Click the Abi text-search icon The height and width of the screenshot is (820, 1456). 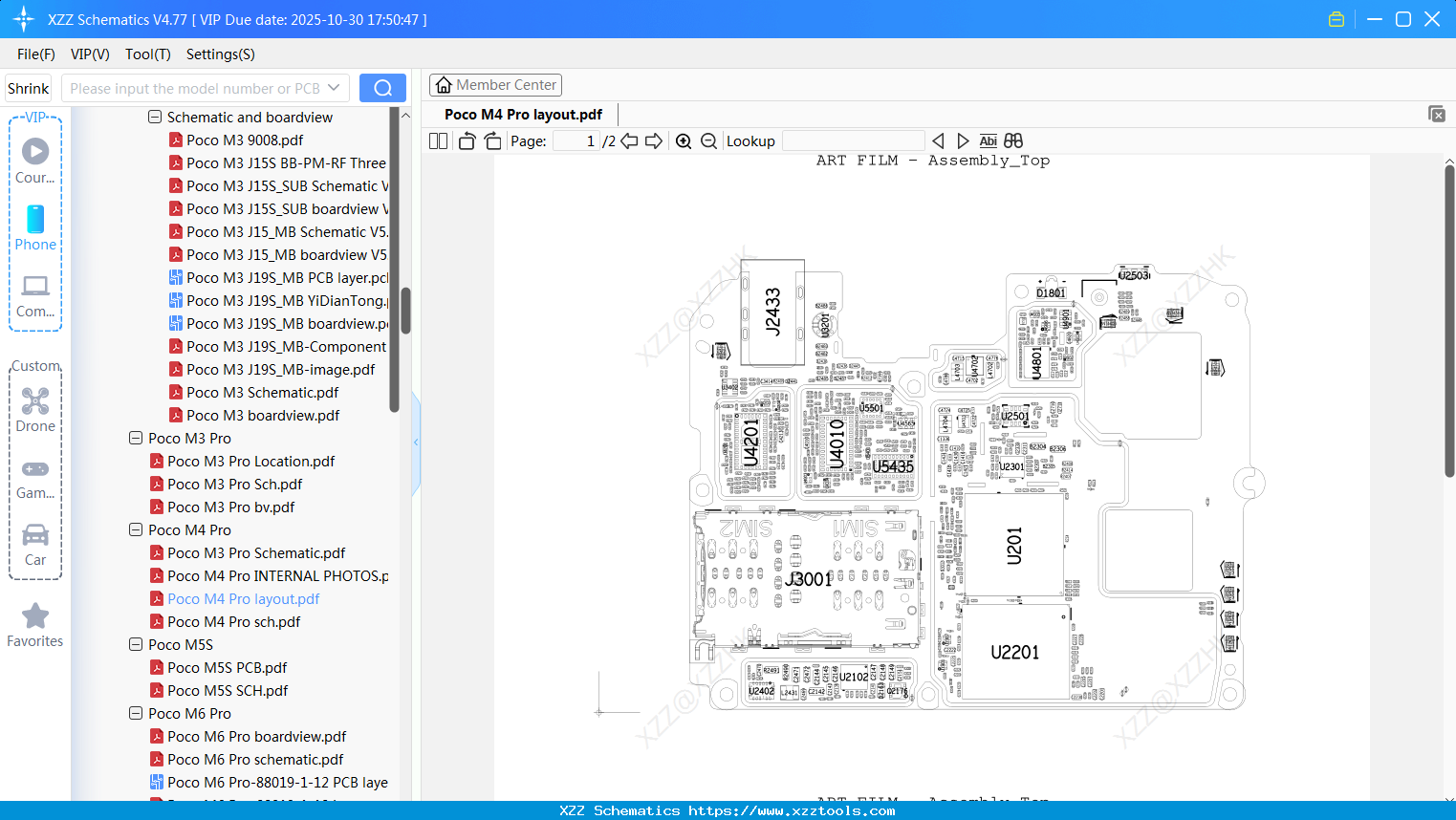(x=988, y=140)
